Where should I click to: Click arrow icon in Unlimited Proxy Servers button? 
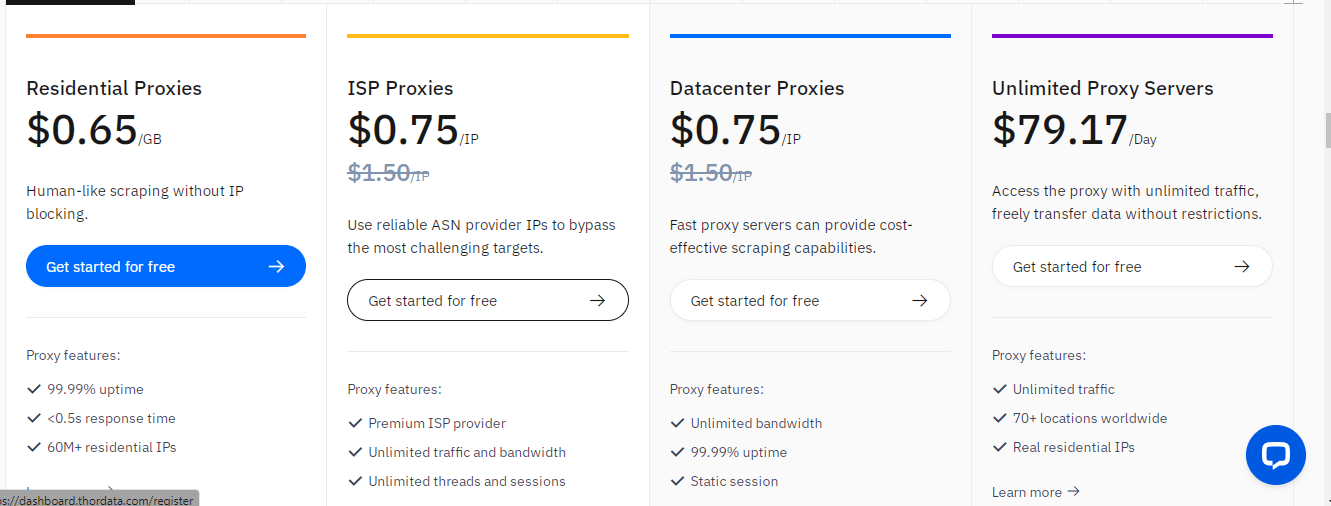1242,267
